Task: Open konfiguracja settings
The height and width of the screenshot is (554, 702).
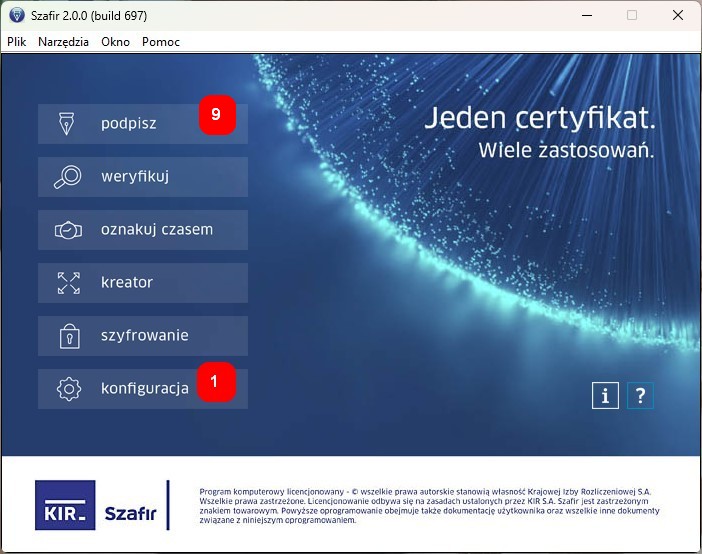Action: point(143,389)
